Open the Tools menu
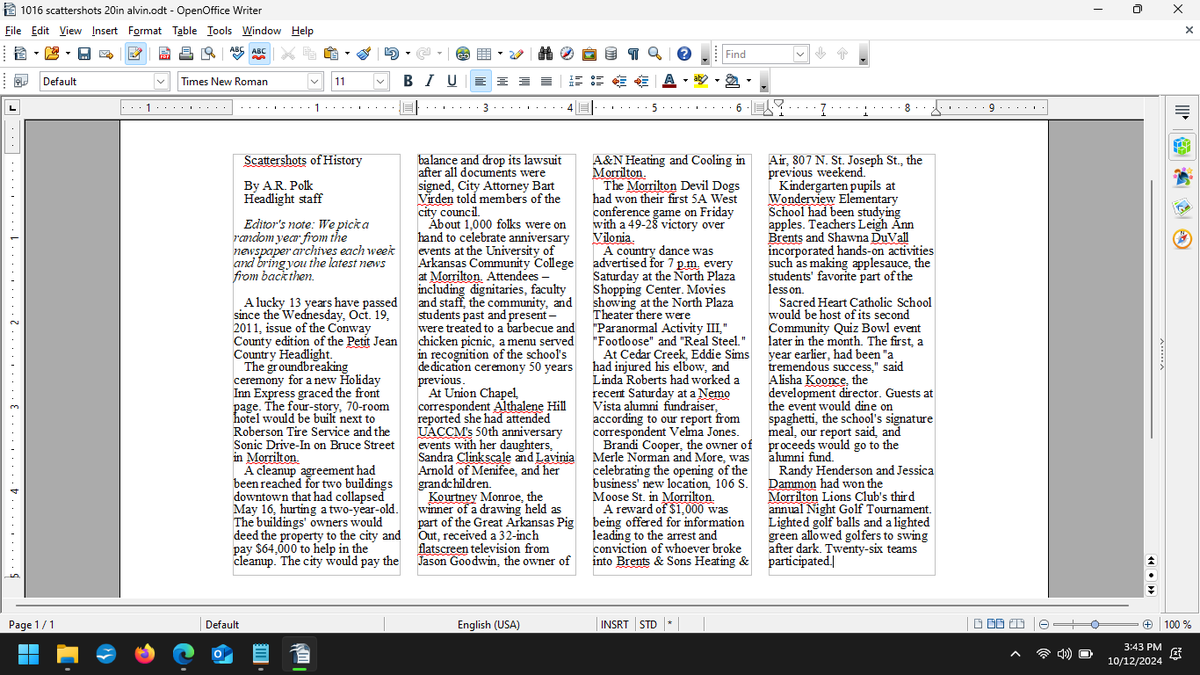The height and width of the screenshot is (675, 1200). (x=219, y=31)
